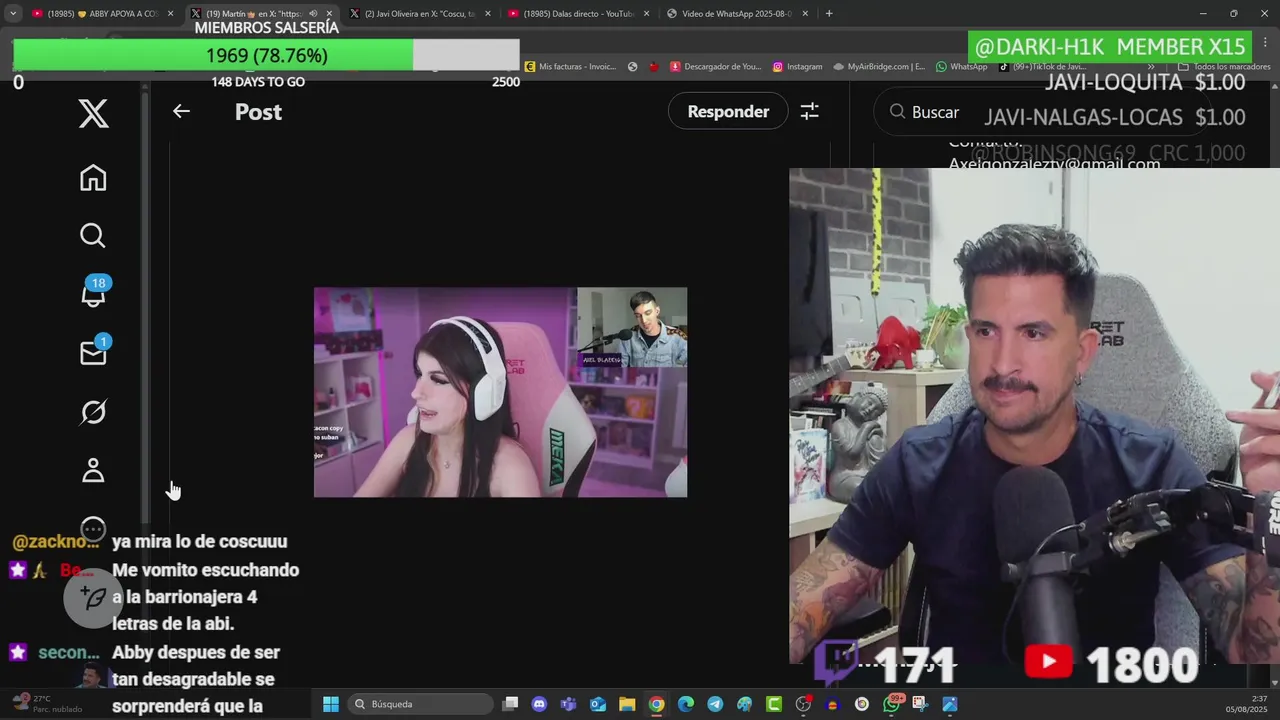1280x720 pixels.
Task: Open Windows Start menu
Action: [330, 704]
